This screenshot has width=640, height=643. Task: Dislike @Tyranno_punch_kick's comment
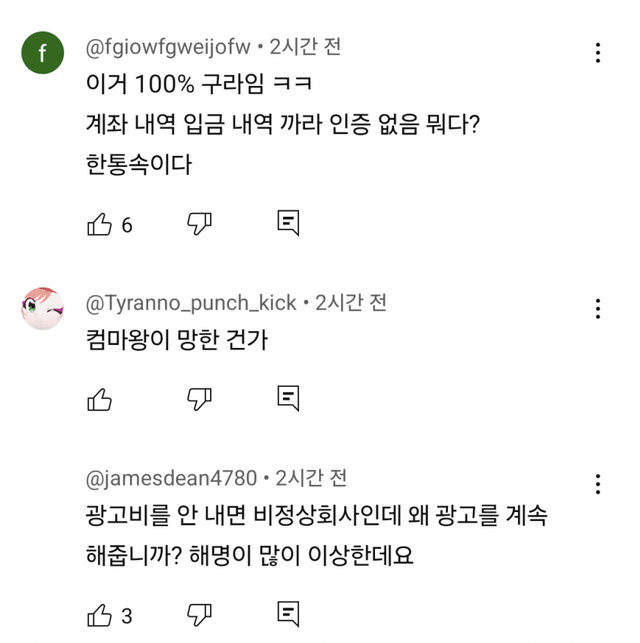click(x=200, y=399)
